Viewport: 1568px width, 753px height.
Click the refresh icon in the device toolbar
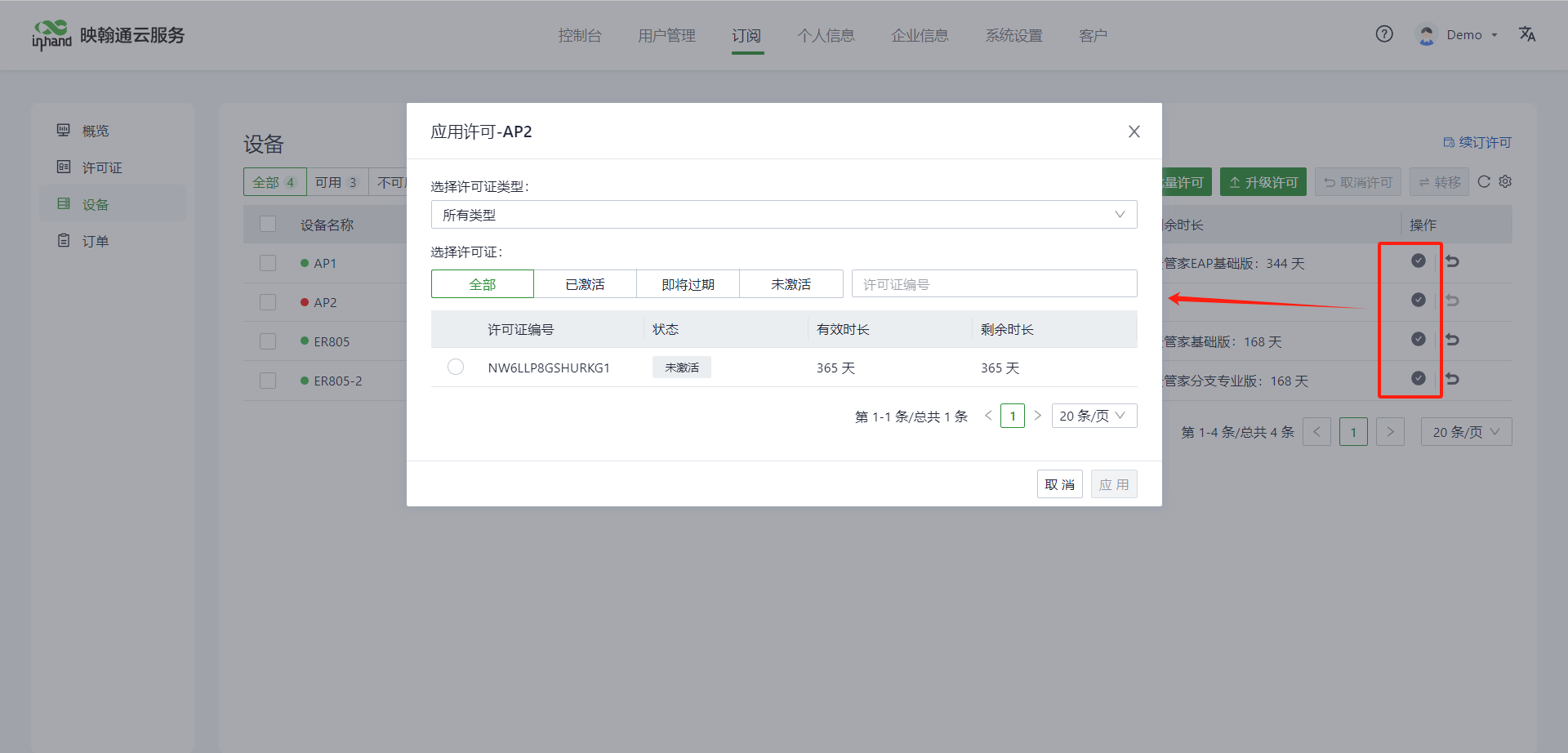click(x=1484, y=181)
